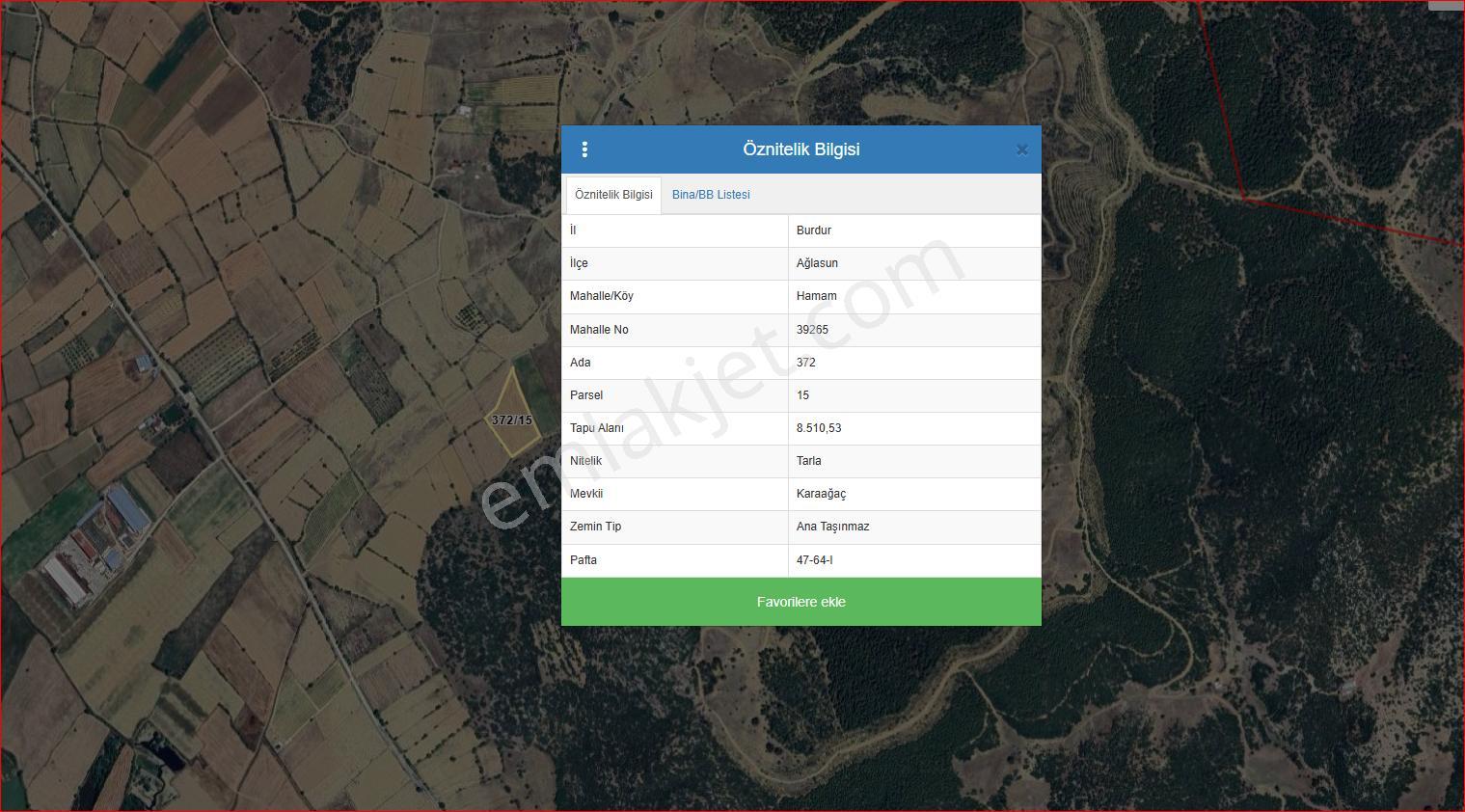Select the İlçe value Ağlasun
The width and height of the screenshot is (1465, 812).
click(x=817, y=263)
